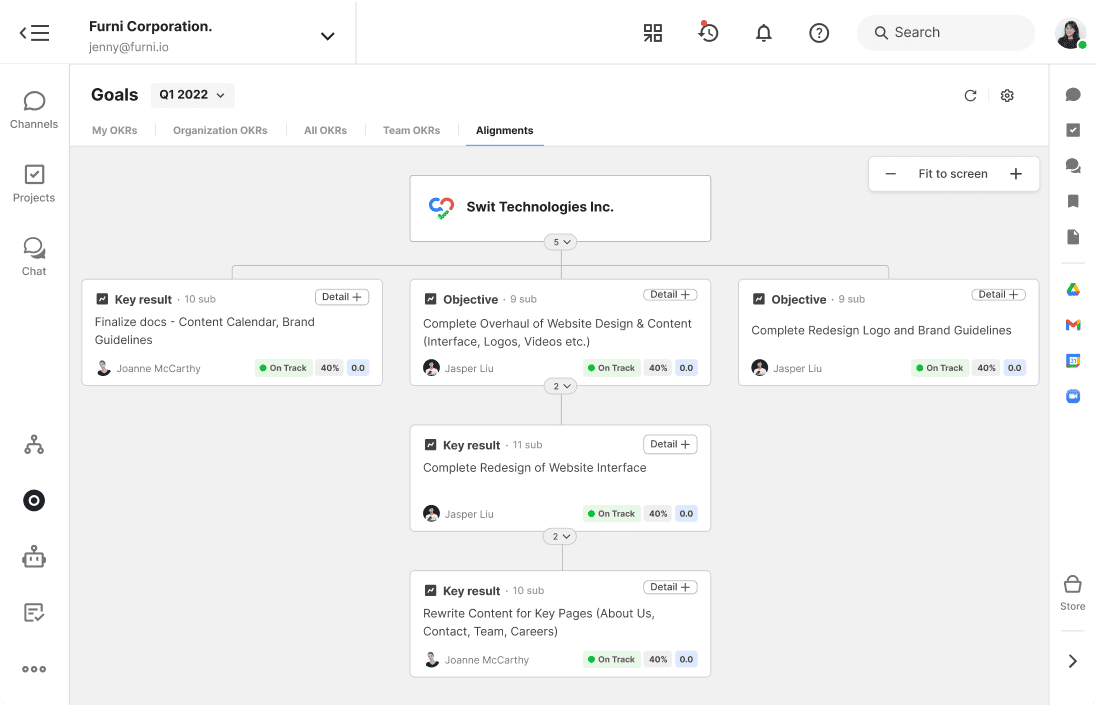The image size is (1096, 705).
Task: Open the activity history clock icon
Action: click(708, 33)
